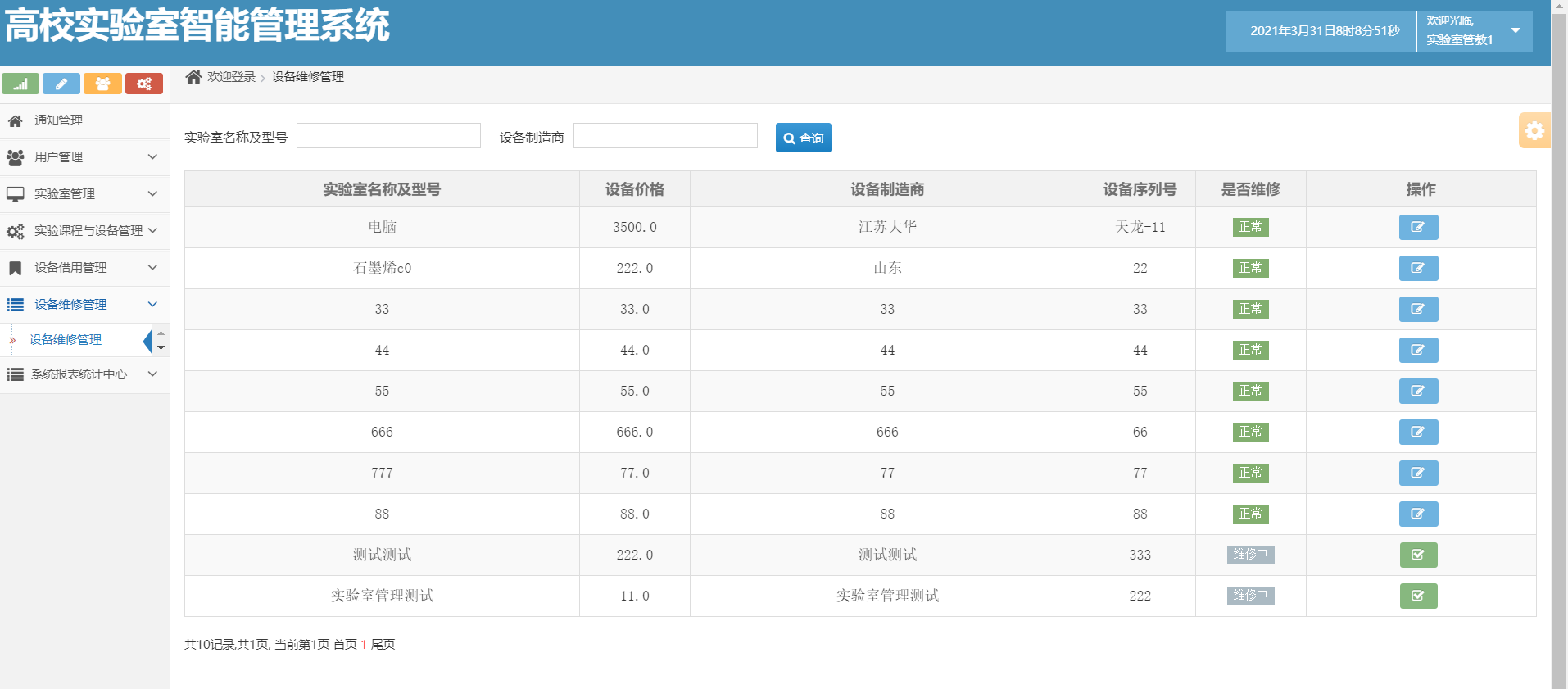This screenshot has height=689, width=1568.
Task: Select the 设备维修管理 submenu item
Action: (x=66, y=340)
